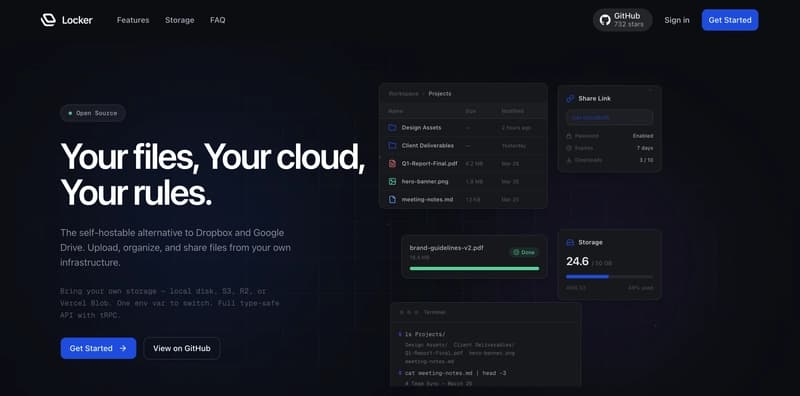The width and height of the screenshot is (800, 396).
Task: Click the Share Link chain icon
Action: coord(570,98)
